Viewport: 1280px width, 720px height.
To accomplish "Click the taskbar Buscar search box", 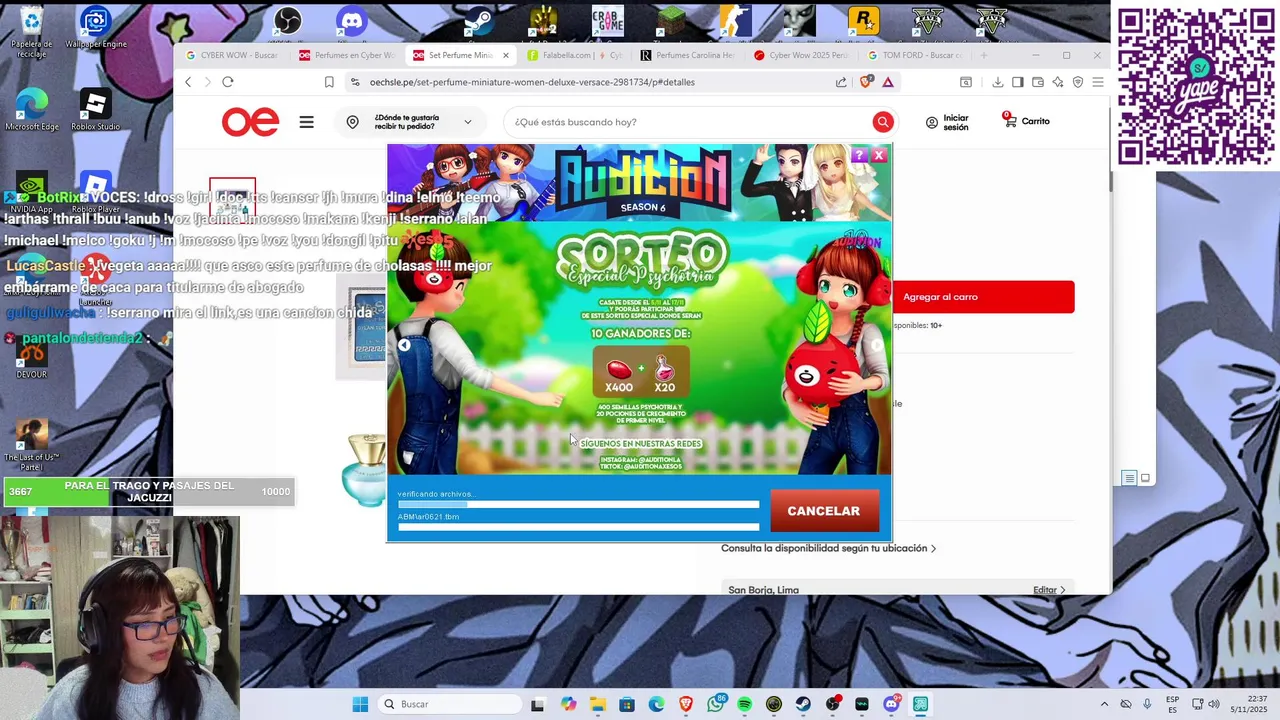I will (x=448, y=704).
